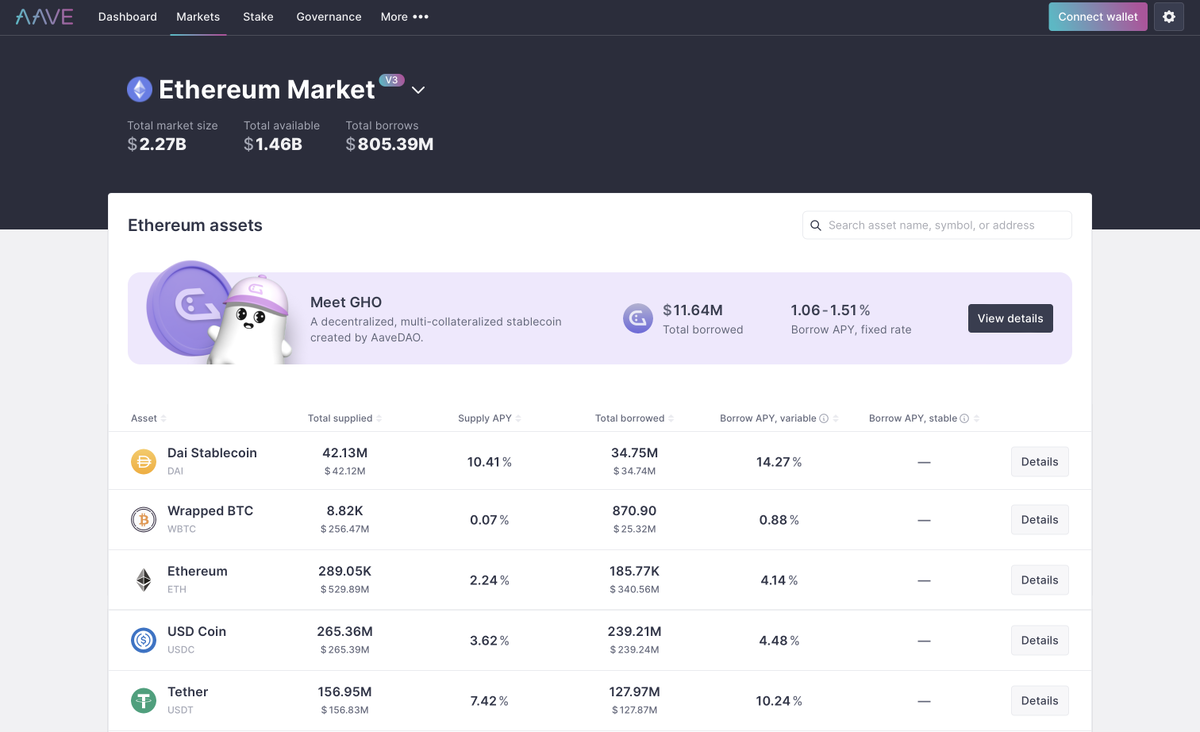The height and width of the screenshot is (732, 1200).
Task: Click the 7.42% Tether supply APY
Action: coord(490,701)
